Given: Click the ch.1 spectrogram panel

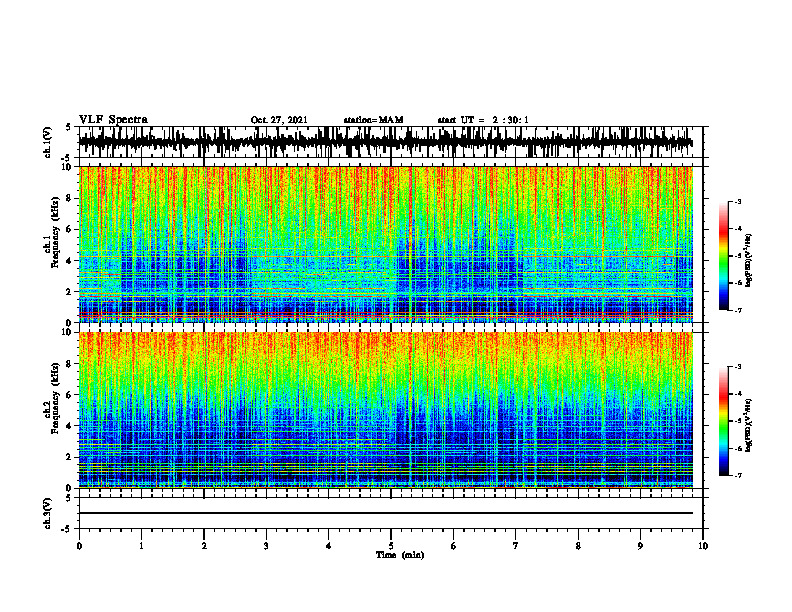Looking at the screenshot, I should tap(385, 244).
